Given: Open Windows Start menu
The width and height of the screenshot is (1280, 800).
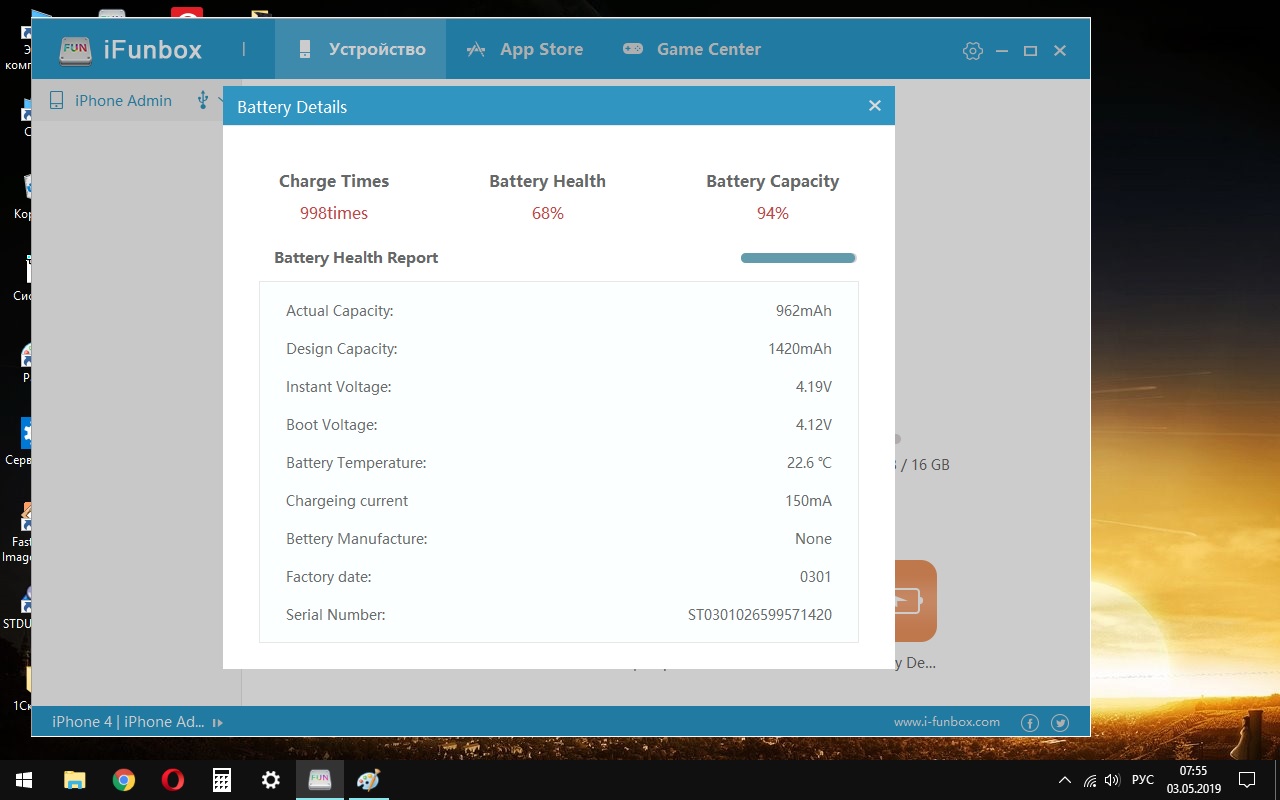Looking at the screenshot, I should (x=24, y=780).
